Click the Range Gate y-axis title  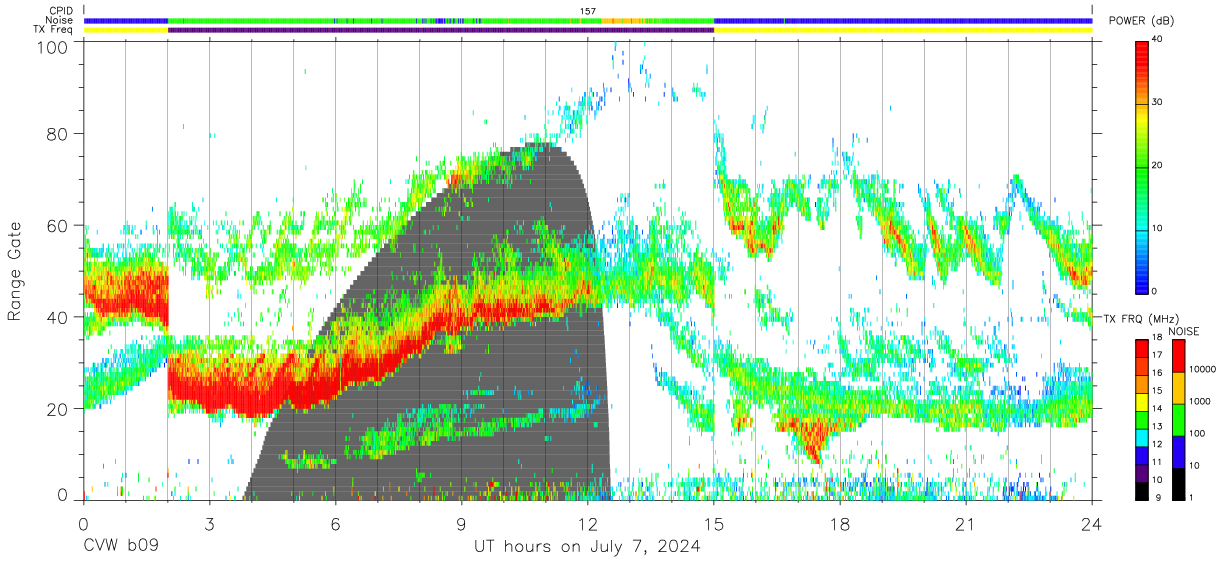coord(15,270)
